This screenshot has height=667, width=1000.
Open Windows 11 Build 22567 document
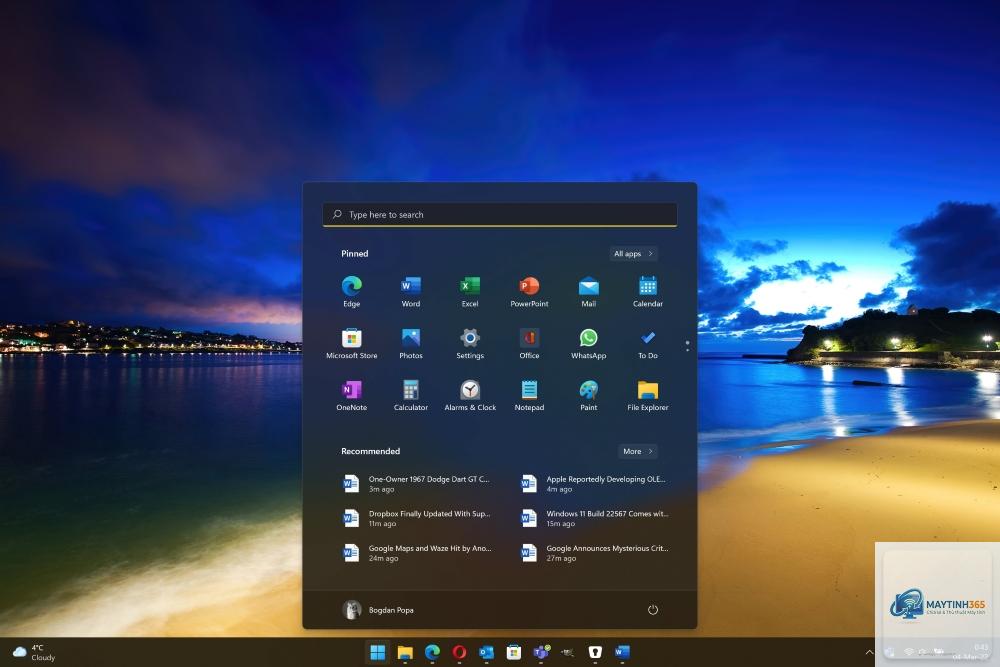point(595,518)
